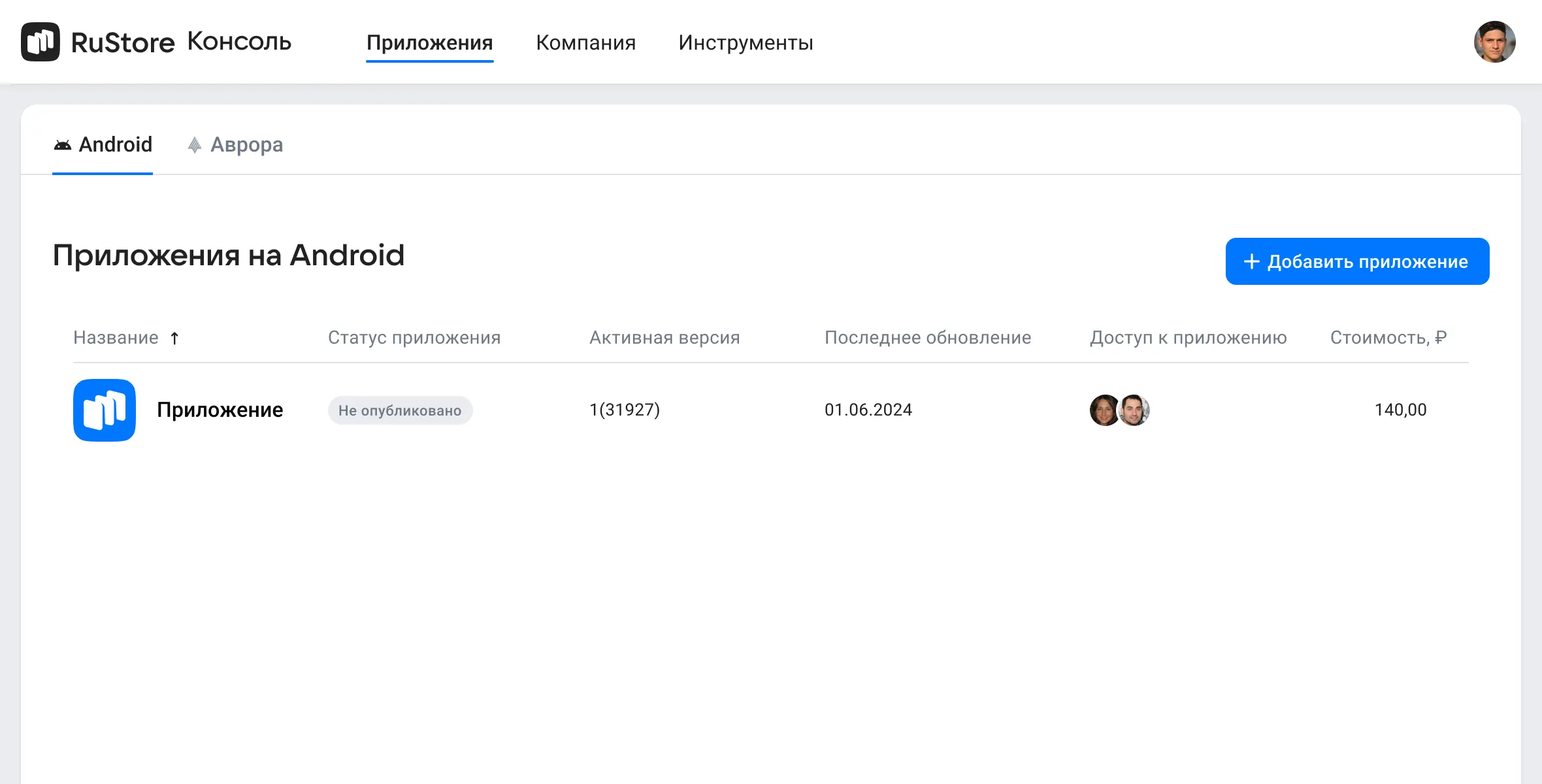Screen dimensions: 1542x784
Task: Click the active version 1(31927) cell
Action: (x=624, y=410)
